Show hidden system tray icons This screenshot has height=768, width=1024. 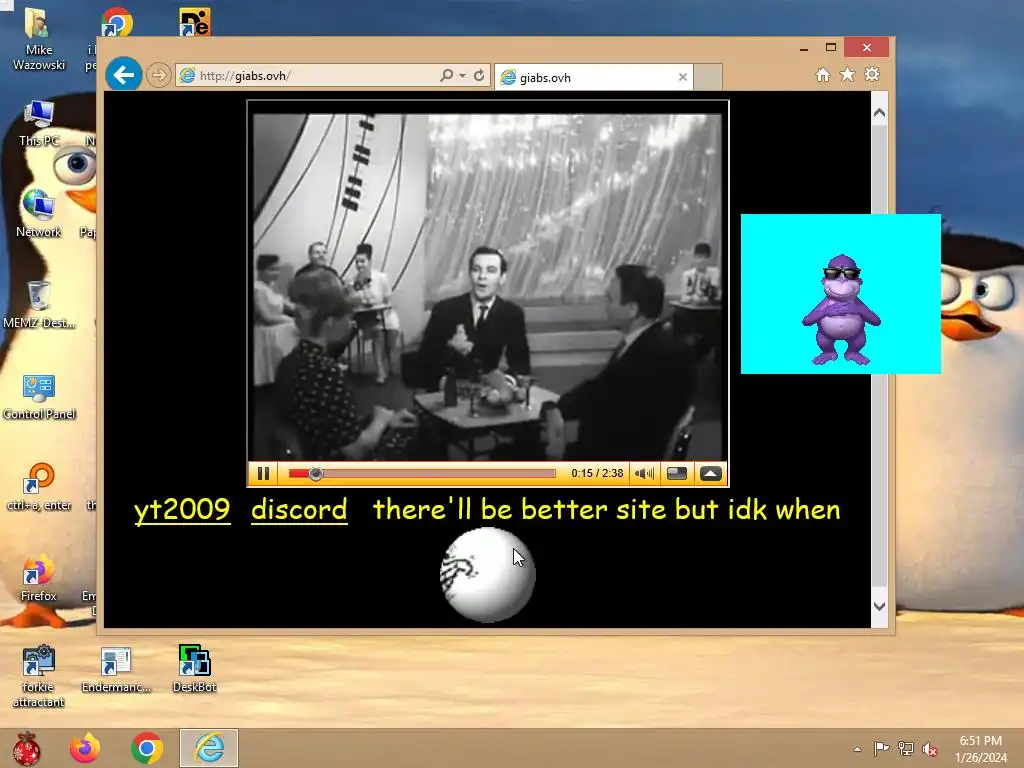pyautogui.click(x=857, y=749)
